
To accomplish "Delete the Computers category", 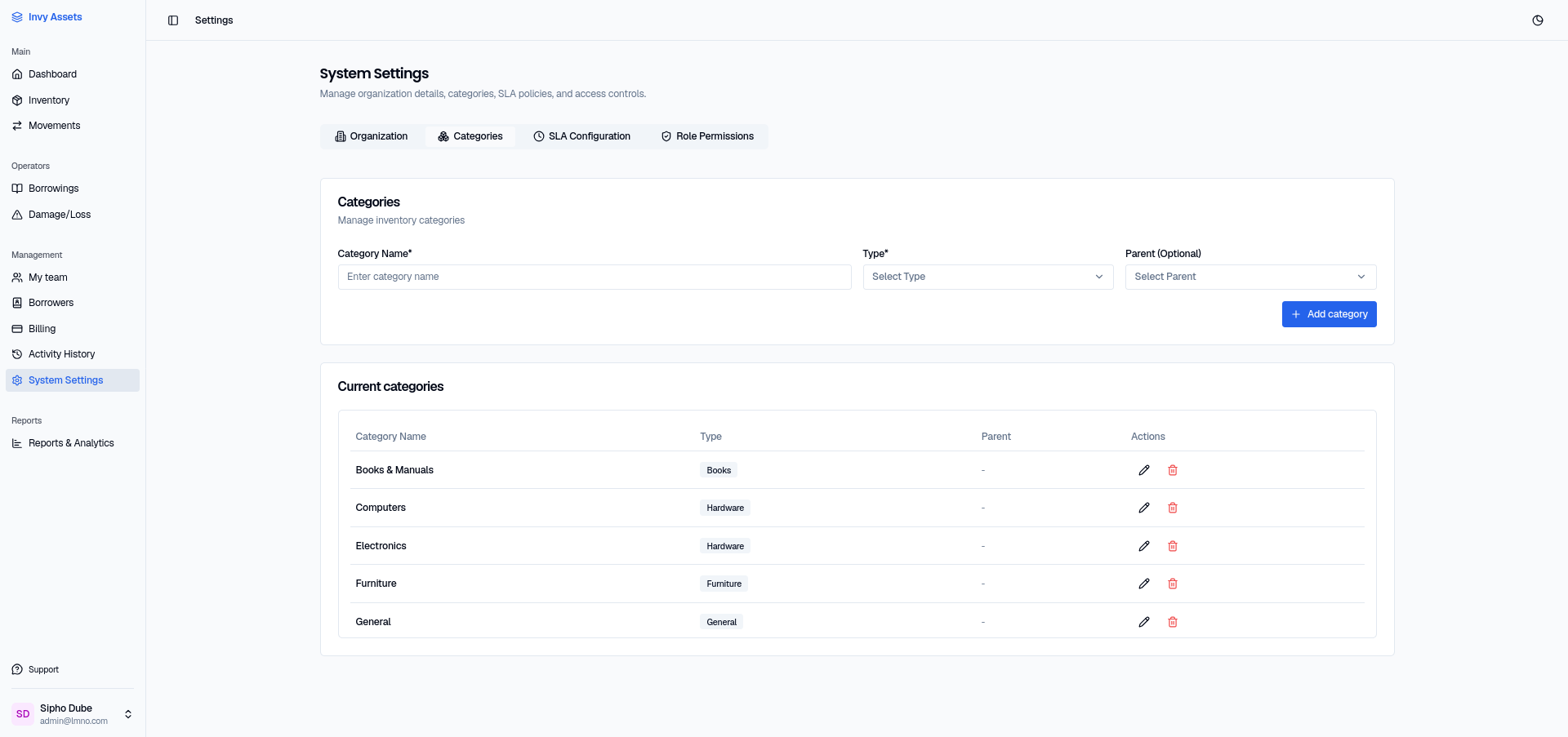I will (x=1173, y=508).
